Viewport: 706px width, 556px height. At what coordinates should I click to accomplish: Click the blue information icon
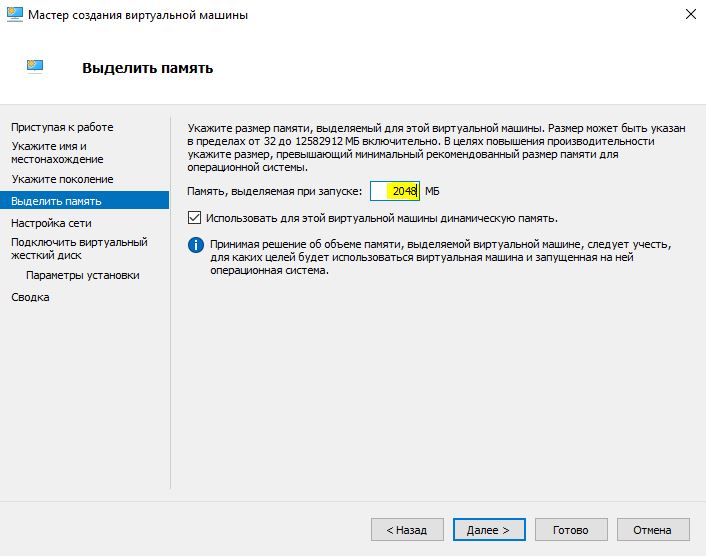tap(196, 245)
